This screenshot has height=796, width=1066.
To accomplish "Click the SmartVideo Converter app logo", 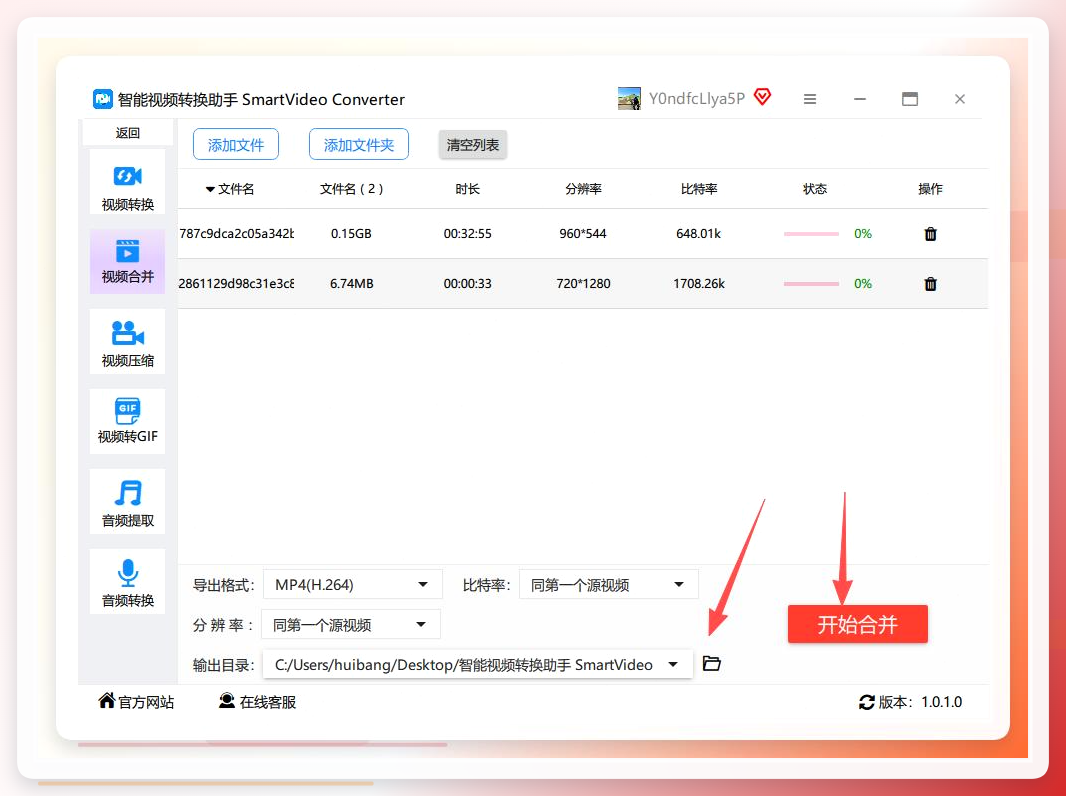I will 103,99.
